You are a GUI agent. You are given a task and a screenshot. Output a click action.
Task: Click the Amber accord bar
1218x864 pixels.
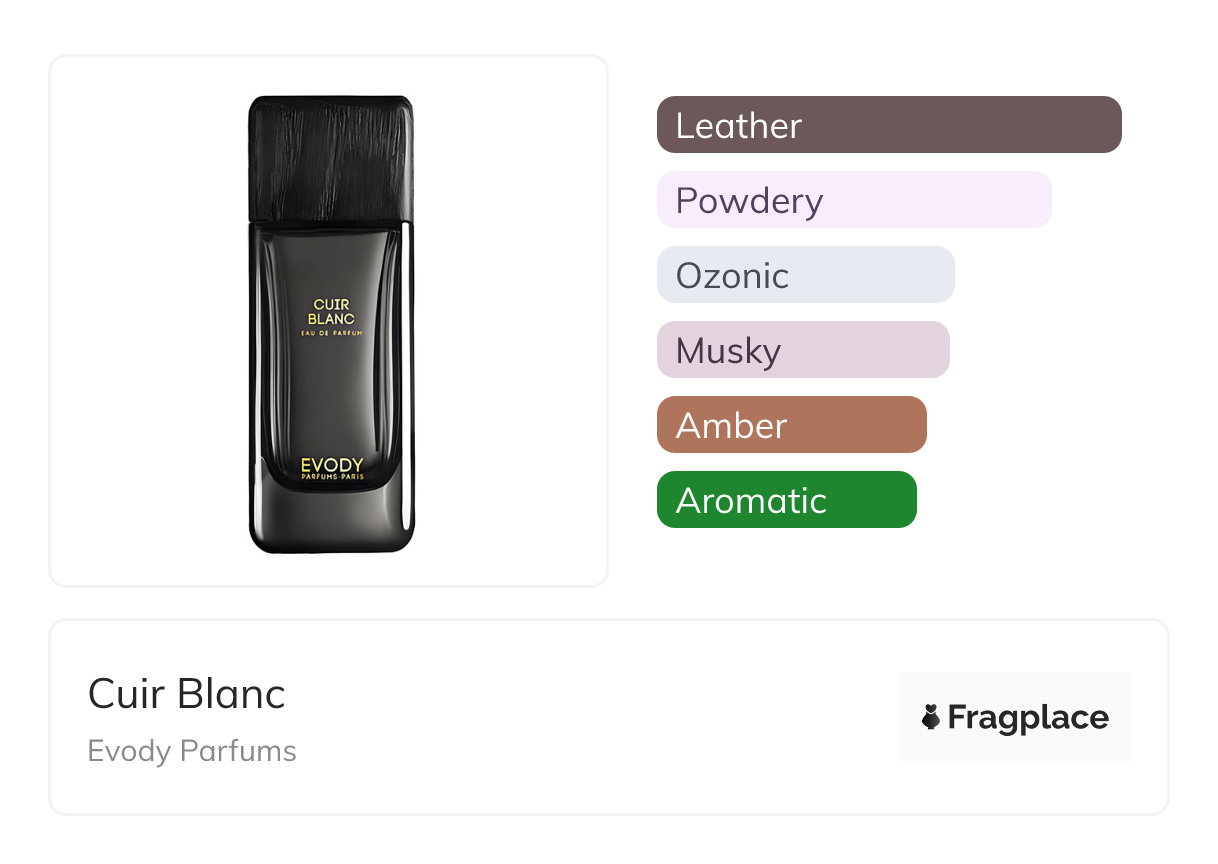[791, 425]
